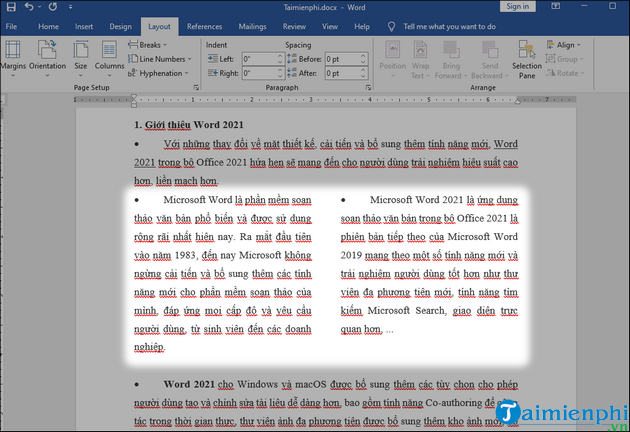Viewport: 630px width, 432px height.
Task: Adjust the Indent Right spinner arrows
Action: [280, 73]
